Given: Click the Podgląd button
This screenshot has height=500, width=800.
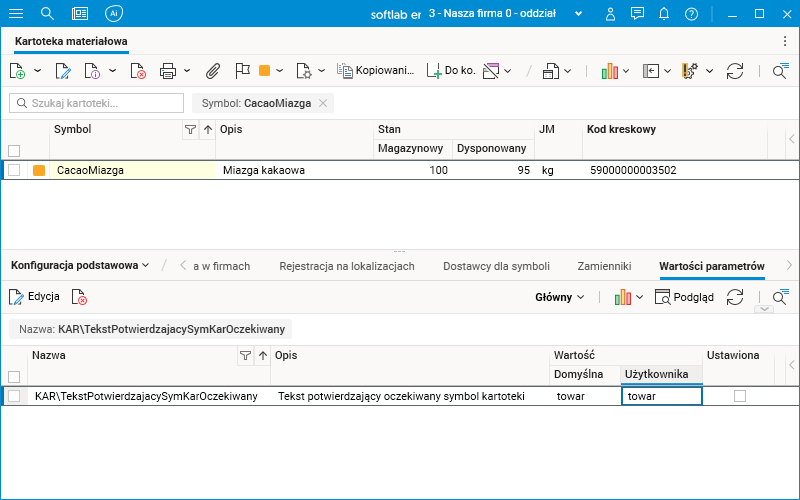Looking at the screenshot, I should (684, 297).
